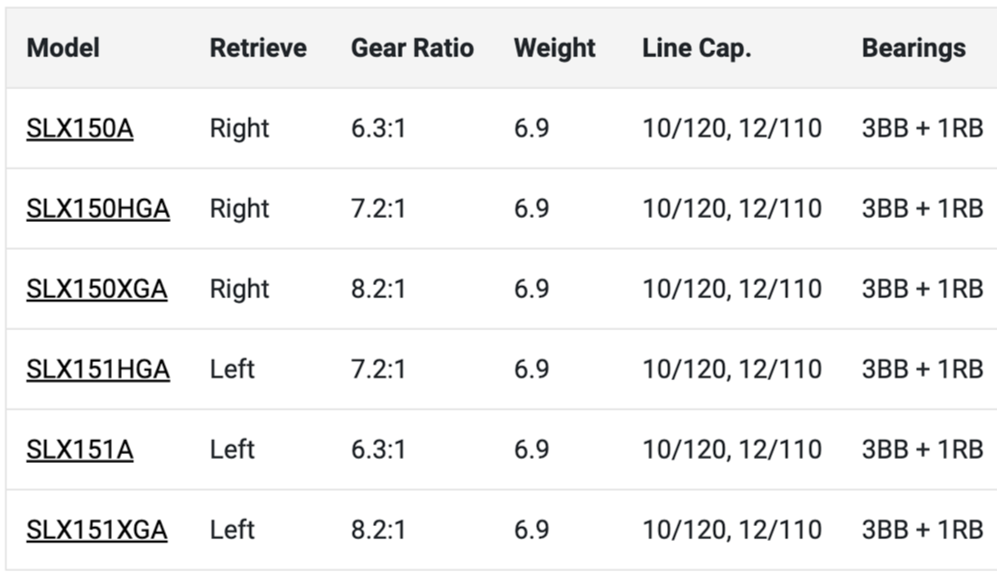Click the SLX150XGA model link
The width and height of the screenshot is (997, 574).
(97, 289)
